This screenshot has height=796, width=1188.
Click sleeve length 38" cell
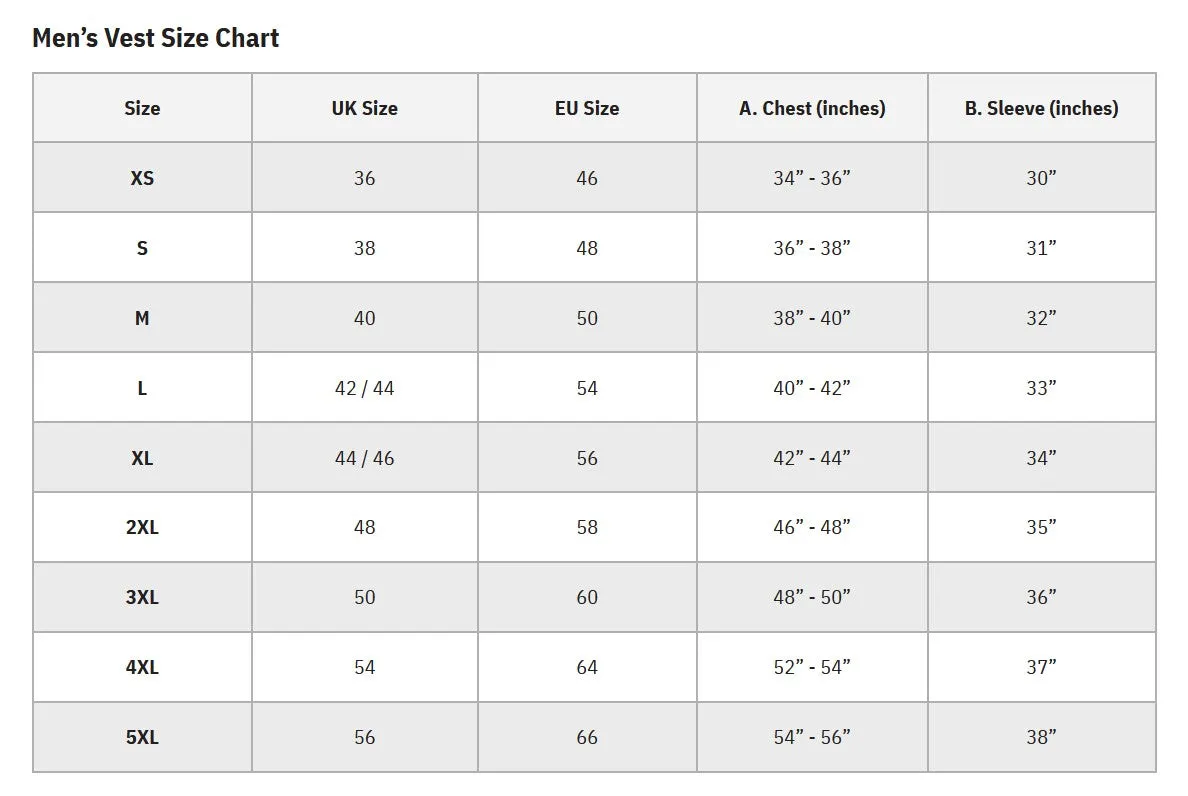click(1042, 737)
